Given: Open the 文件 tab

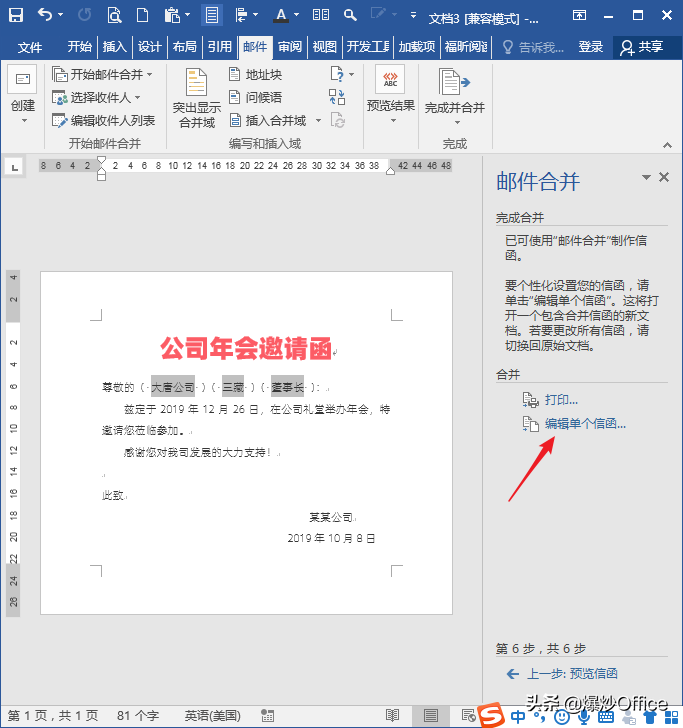Looking at the screenshot, I should pyautogui.click(x=30, y=47).
